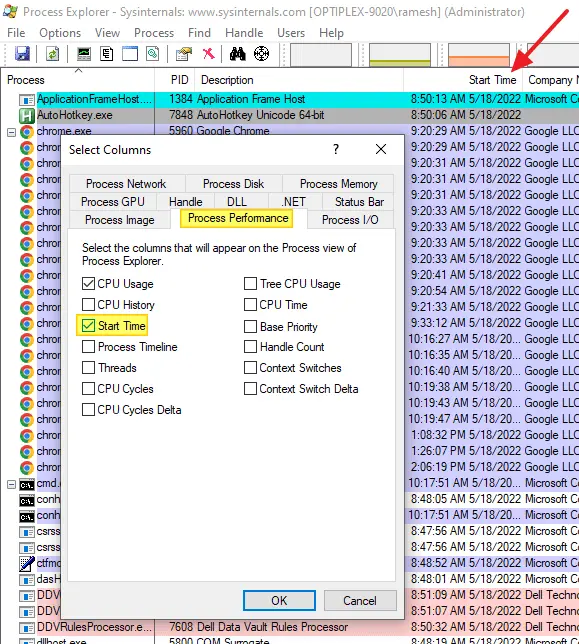579x644 pixels.
Task: Open the File menu
Action: pyautogui.click(x=16, y=33)
